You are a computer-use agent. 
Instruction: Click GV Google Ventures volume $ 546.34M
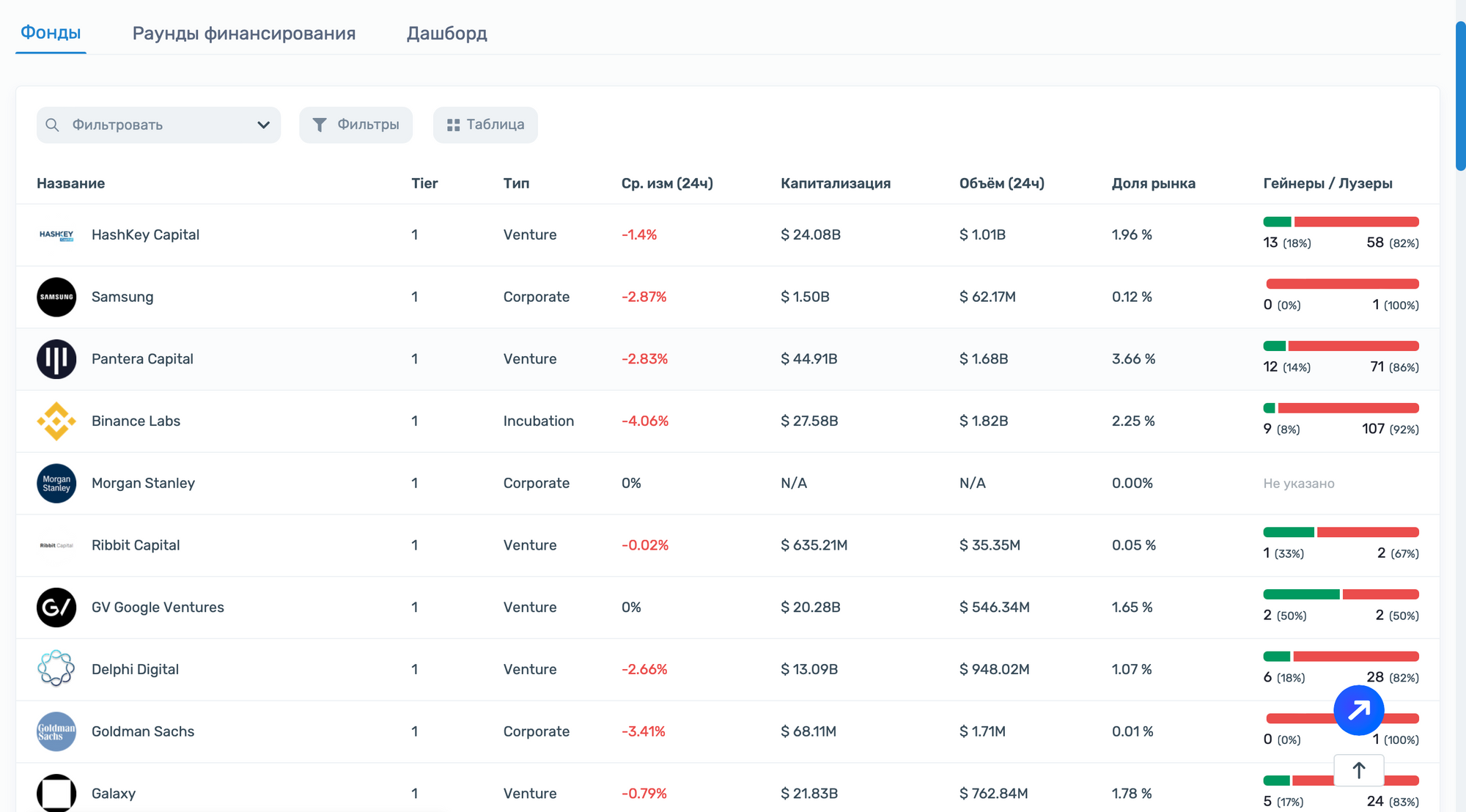coord(995,608)
